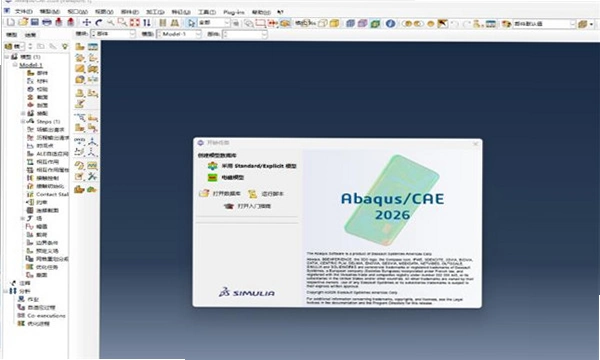Open the Query information tool
600x360 pixels.
click(390, 23)
